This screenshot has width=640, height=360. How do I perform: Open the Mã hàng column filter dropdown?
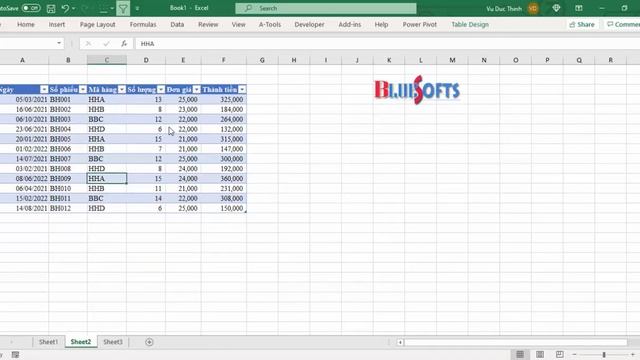coord(122,89)
